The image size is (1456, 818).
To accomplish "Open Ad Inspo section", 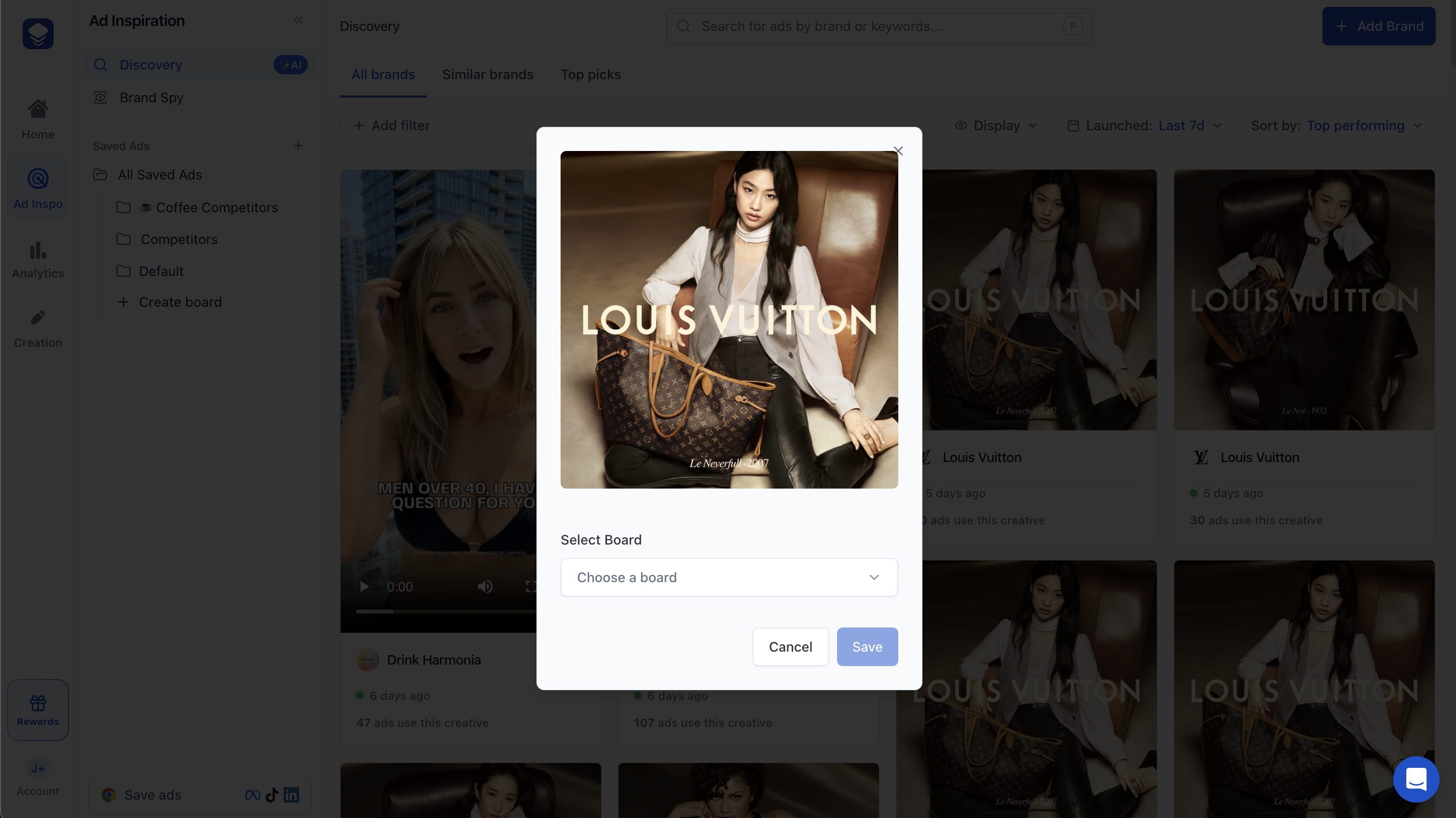I will [38, 189].
